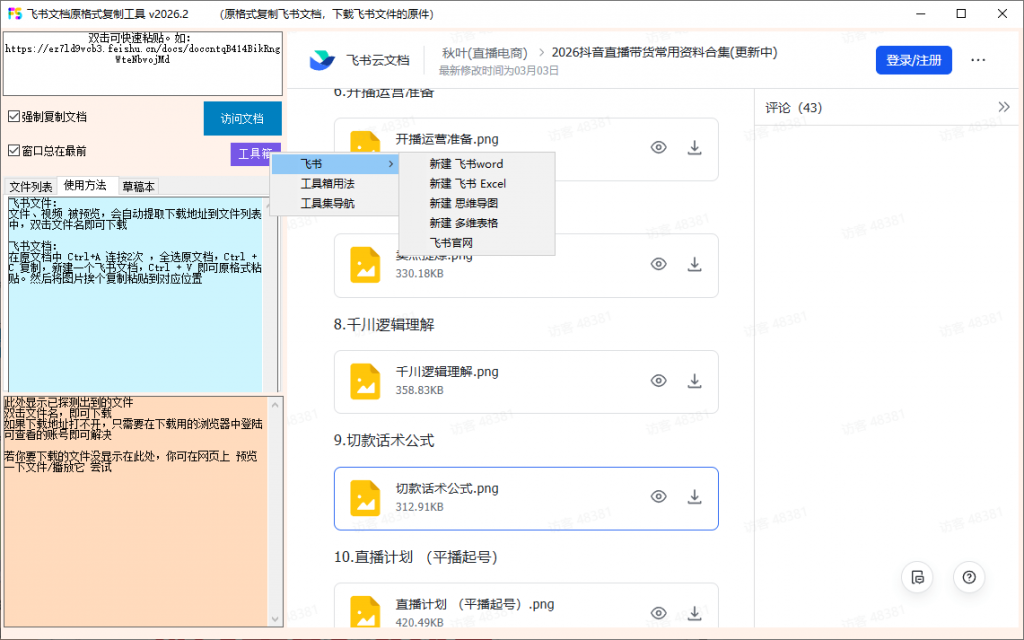Open the more options ellipsis menu top right
The image size is (1024, 640).
(978, 60)
